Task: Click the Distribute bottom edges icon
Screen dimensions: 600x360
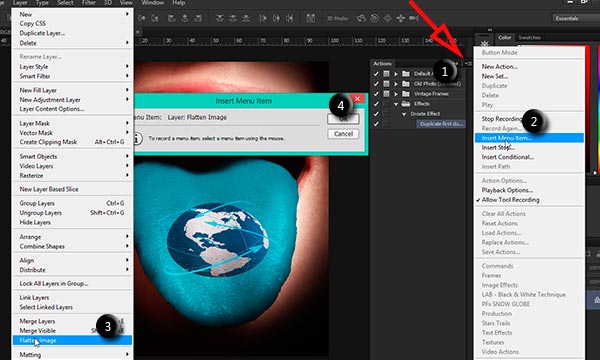Action: tap(246, 18)
